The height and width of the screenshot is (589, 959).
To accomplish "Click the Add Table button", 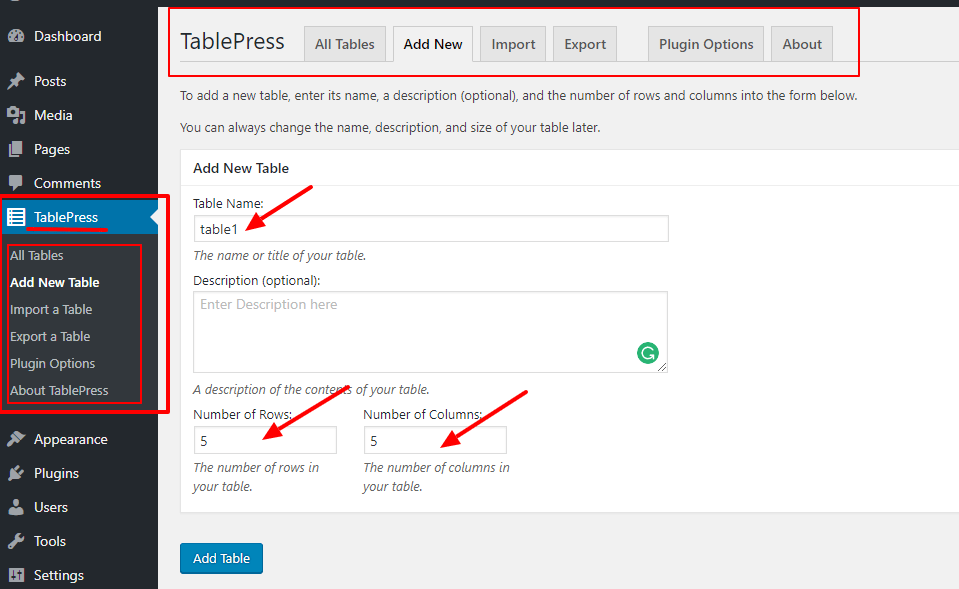I will (221, 558).
